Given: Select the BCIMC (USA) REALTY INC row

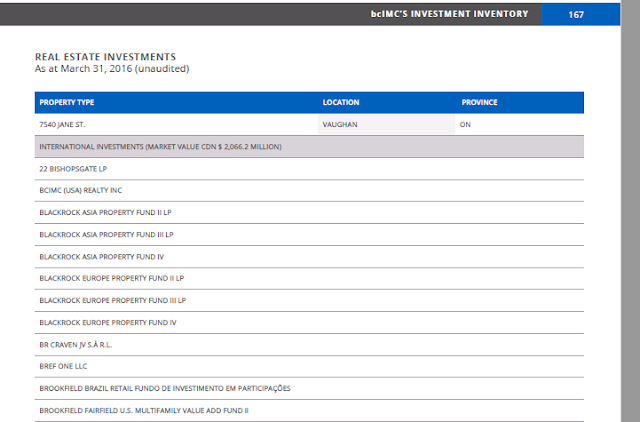Looking at the screenshot, I should tap(309, 190).
